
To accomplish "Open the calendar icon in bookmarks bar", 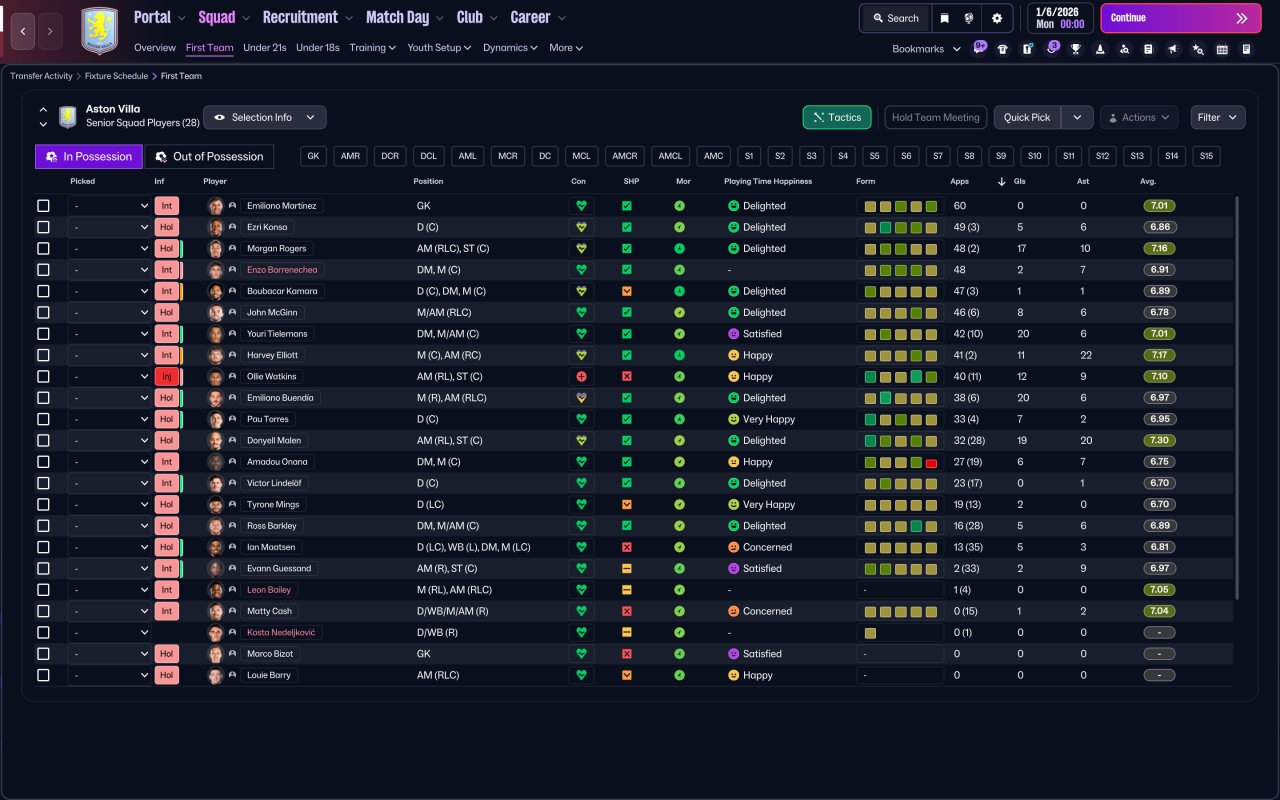I will (x=1222, y=49).
